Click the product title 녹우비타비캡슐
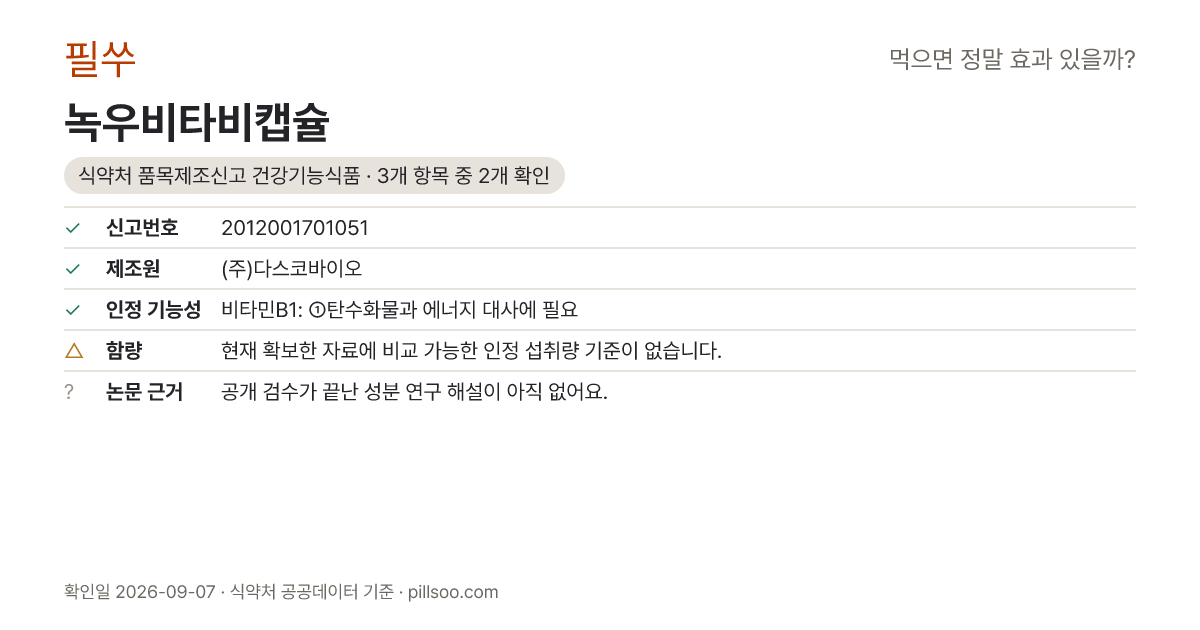Screen dimensions: 1200x630 tap(197, 123)
